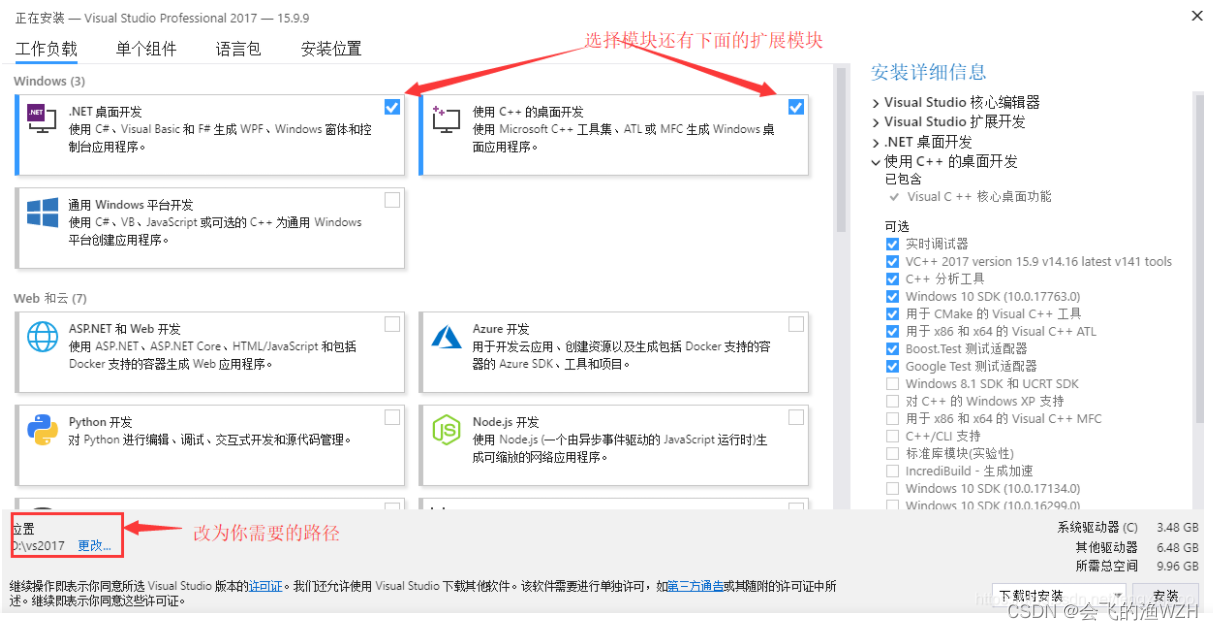Check 对 C++ 的 Windows XP 支持
Screen dimensions: 1213x630
pos(892,401)
